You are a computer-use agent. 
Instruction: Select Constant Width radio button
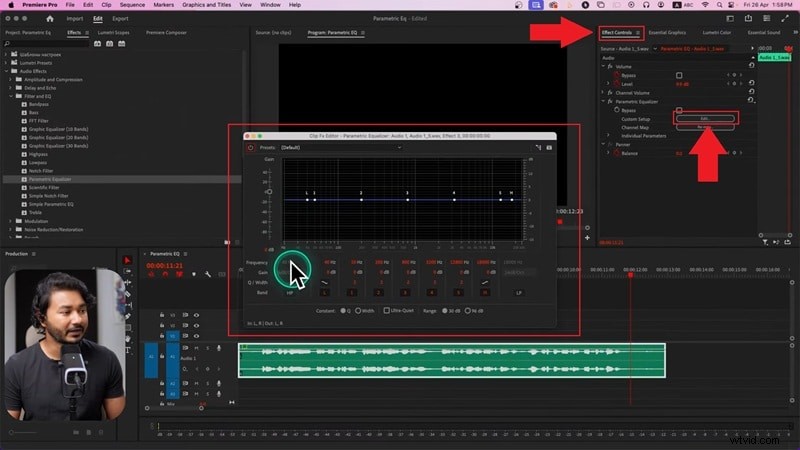click(x=358, y=310)
